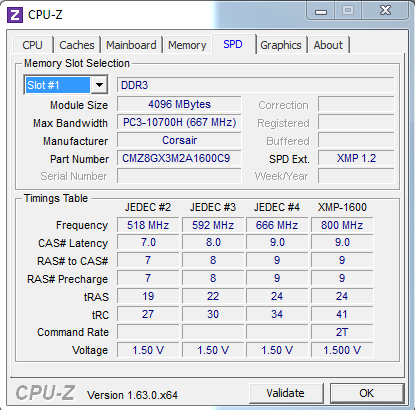This screenshot has width=415, height=410.
Task: Click the Max Bandwidth PC3-10700H field
Action: click(179, 122)
